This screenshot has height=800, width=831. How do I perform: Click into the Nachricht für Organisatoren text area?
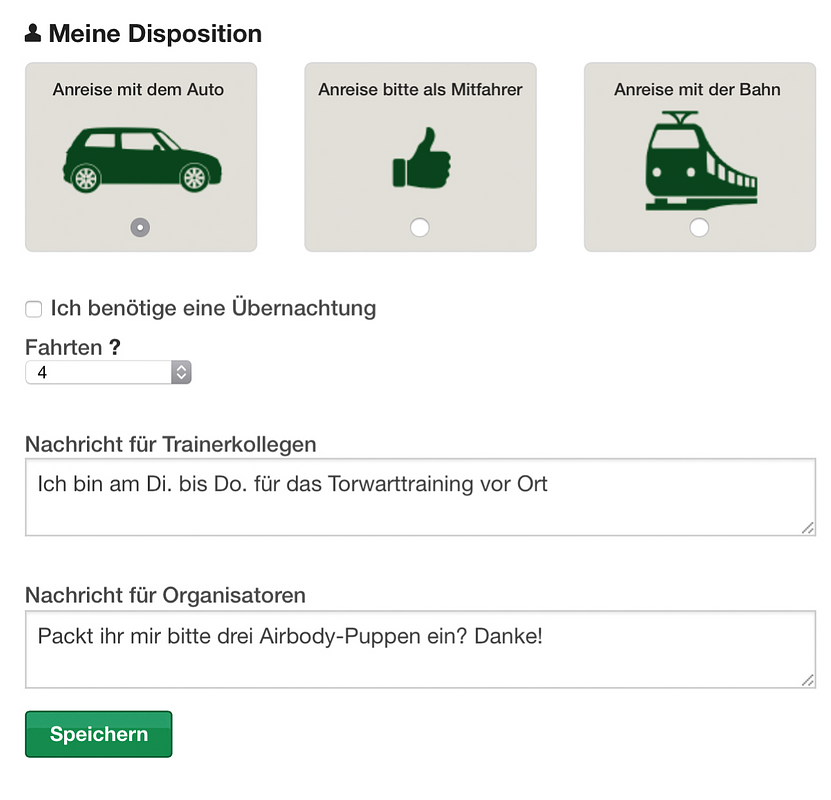(x=420, y=649)
